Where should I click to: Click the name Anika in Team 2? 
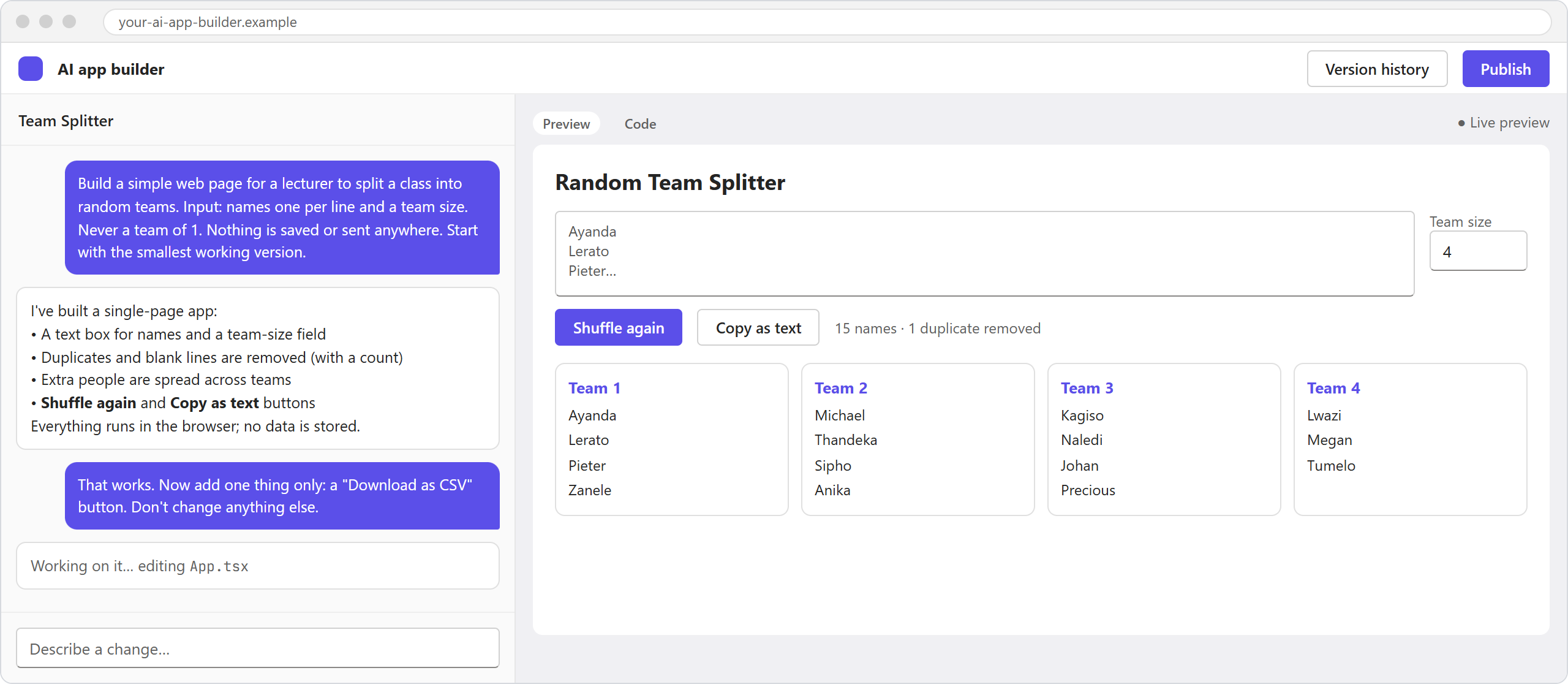(x=832, y=490)
